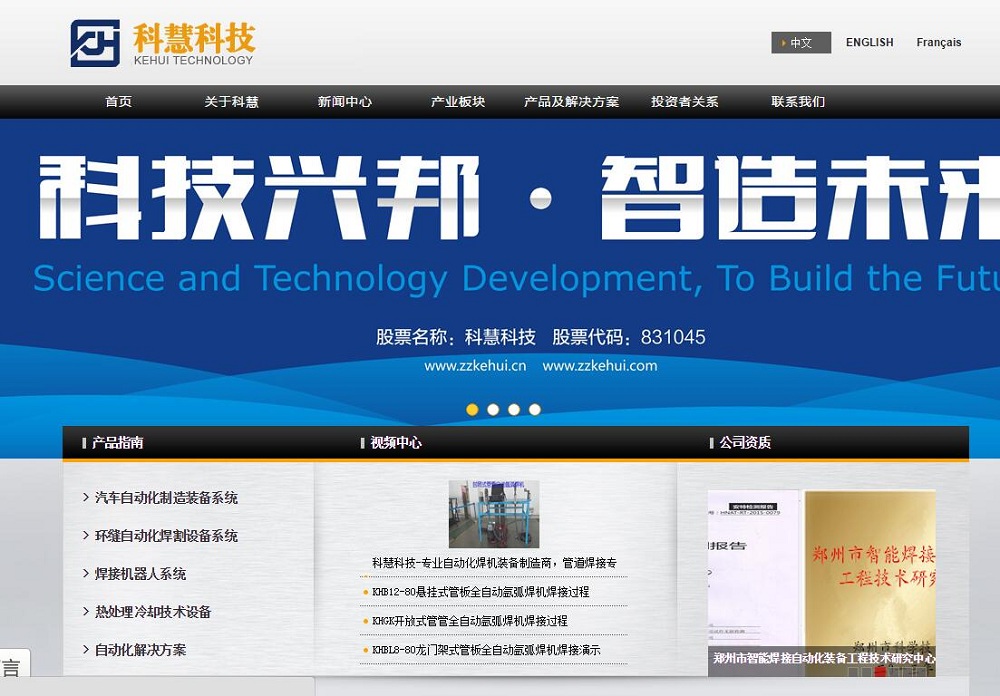The width and height of the screenshot is (1000, 696).
Task: Select the third carousel dot
Action: click(514, 410)
